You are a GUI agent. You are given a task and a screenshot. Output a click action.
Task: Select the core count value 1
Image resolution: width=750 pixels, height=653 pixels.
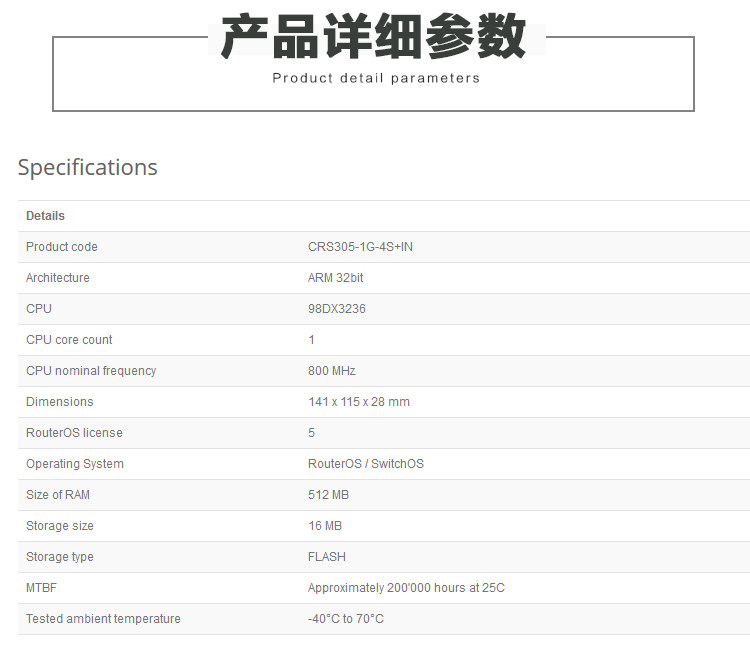tap(311, 340)
